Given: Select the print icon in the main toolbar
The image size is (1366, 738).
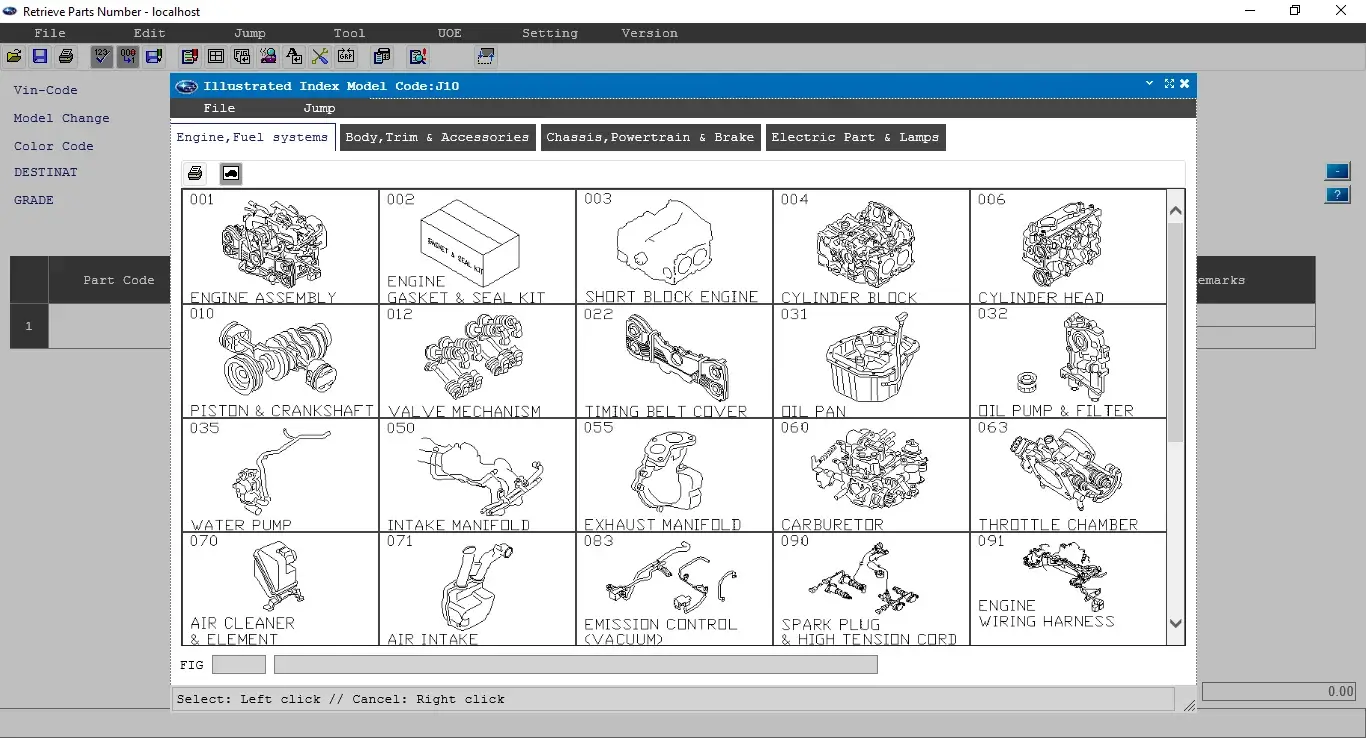Looking at the screenshot, I should tap(66, 57).
